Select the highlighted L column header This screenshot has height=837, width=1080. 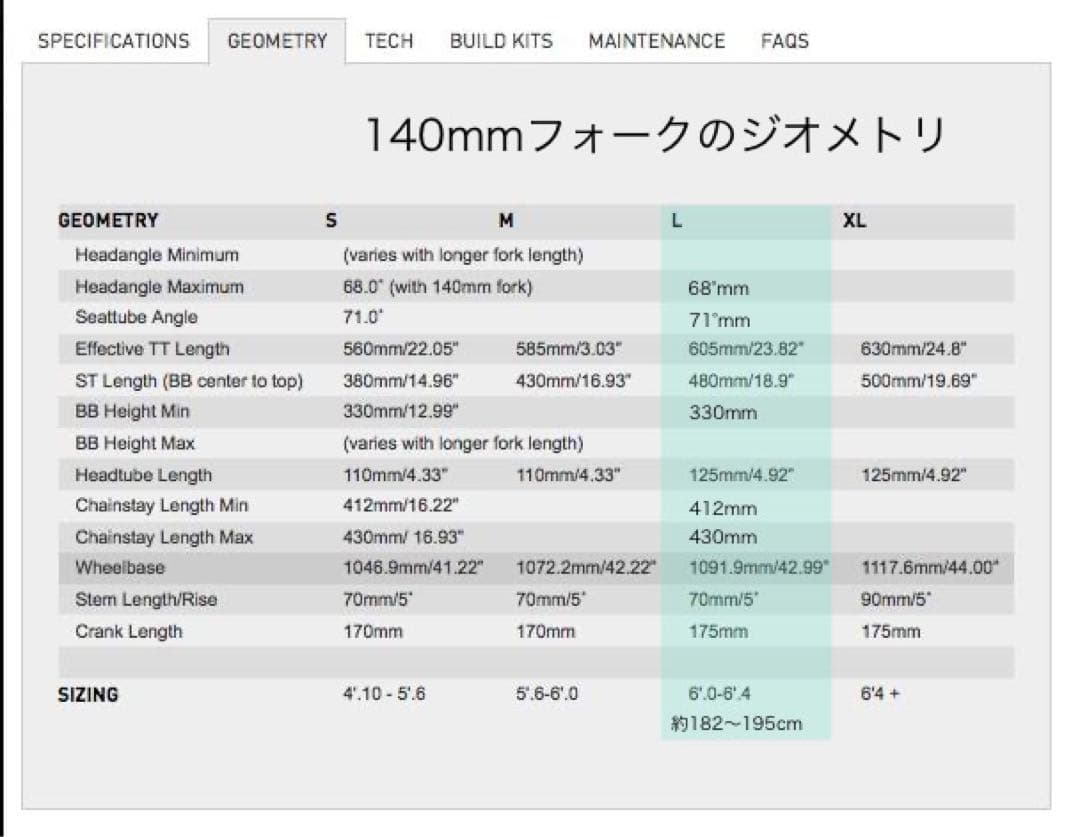(x=677, y=221)
